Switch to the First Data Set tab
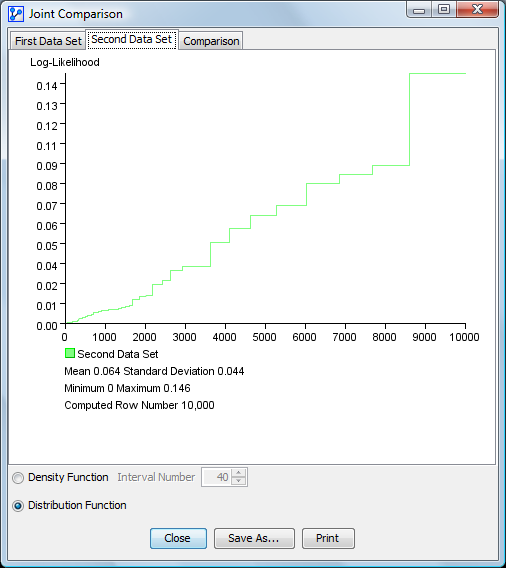 48,41
